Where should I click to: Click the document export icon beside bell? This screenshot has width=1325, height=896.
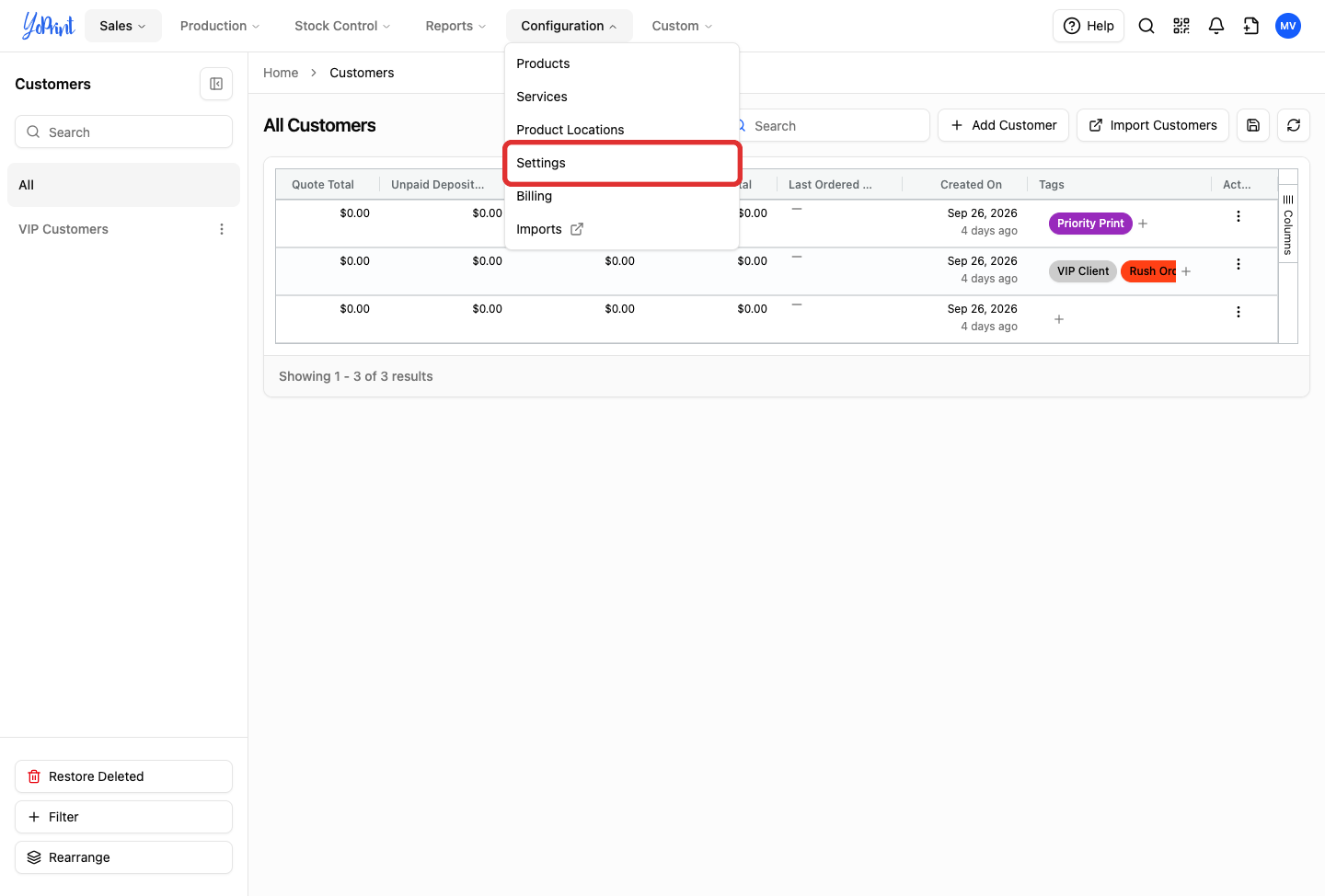(x=1251, y=26)
